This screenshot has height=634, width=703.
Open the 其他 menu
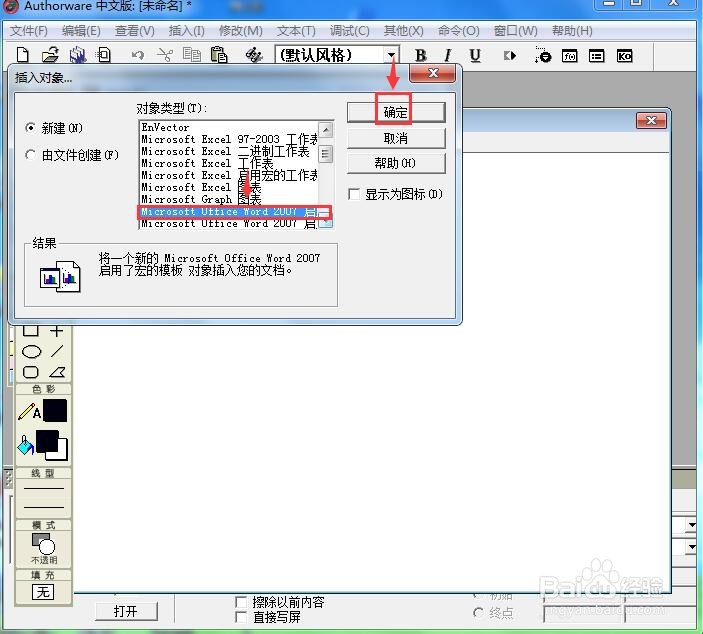(x=404, y=31)
